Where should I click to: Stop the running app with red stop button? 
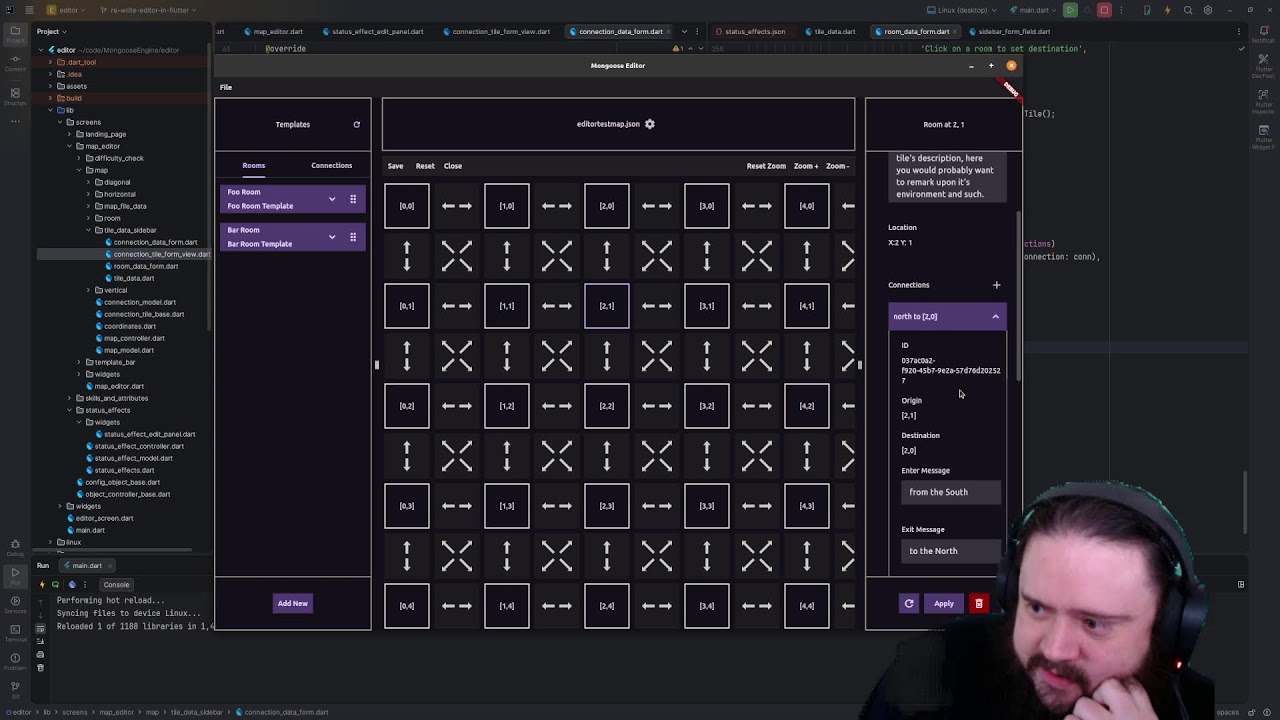(1104, 10)
